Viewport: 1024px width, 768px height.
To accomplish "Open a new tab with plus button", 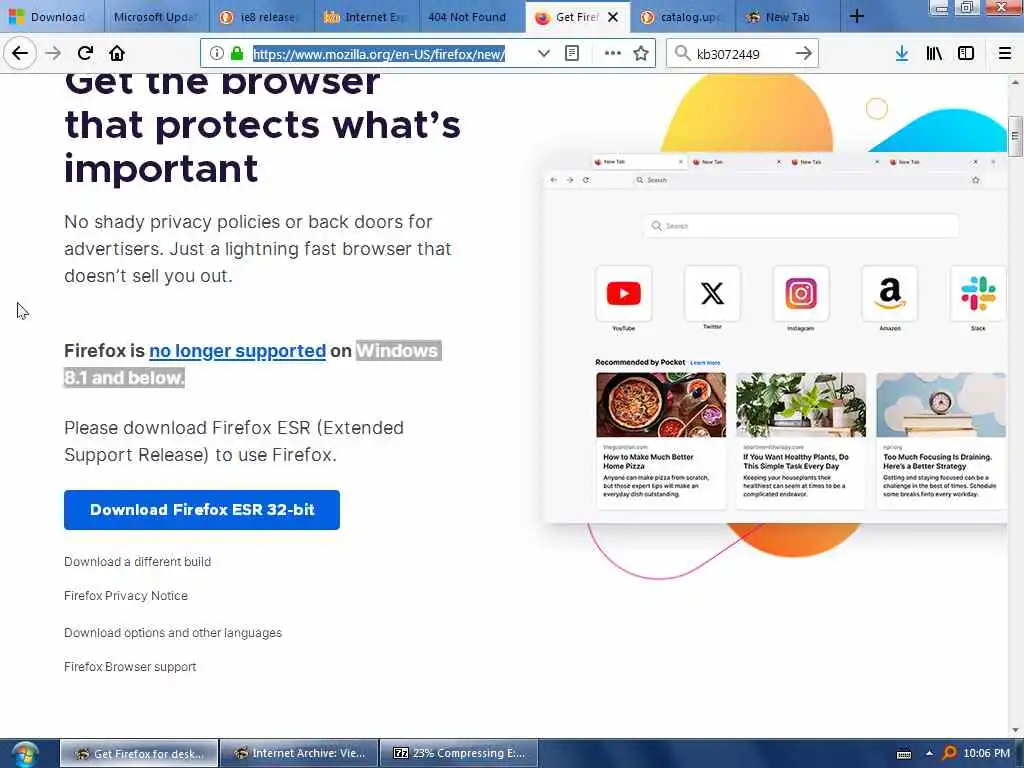I will (857, 16).
